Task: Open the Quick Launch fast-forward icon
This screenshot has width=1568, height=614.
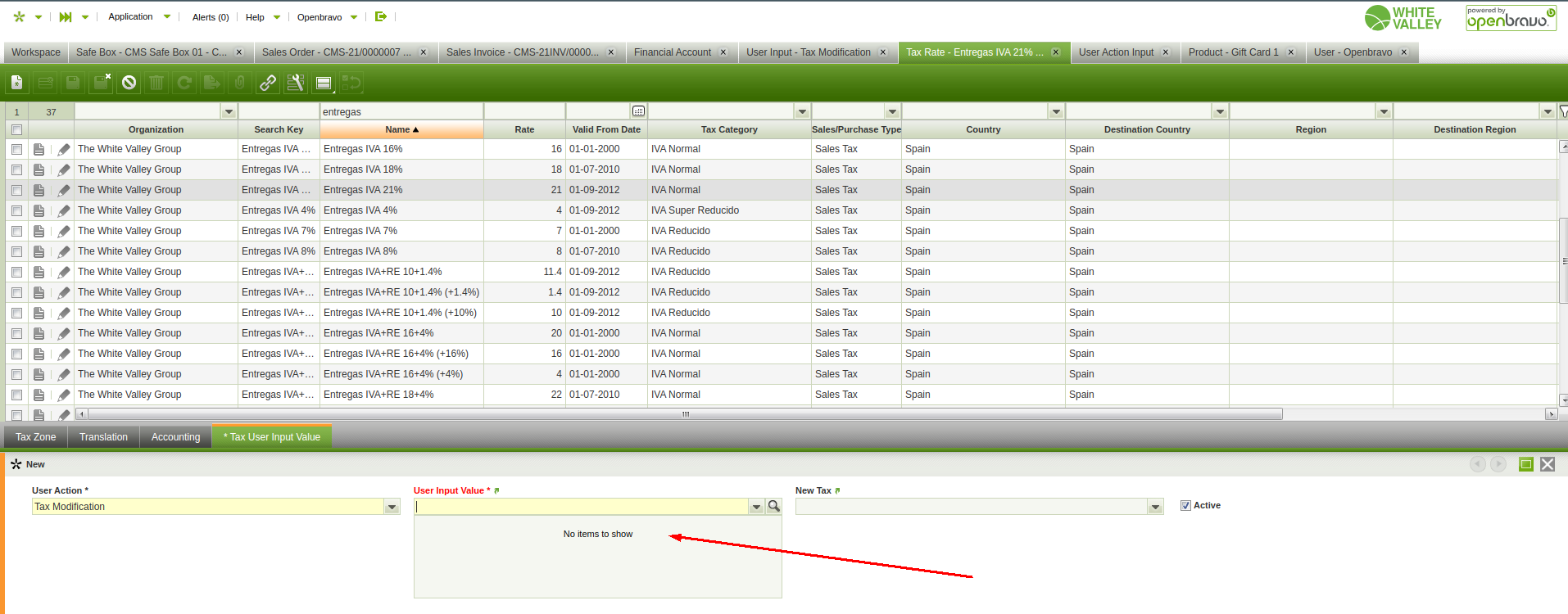Action: click(x=66, y=16)
